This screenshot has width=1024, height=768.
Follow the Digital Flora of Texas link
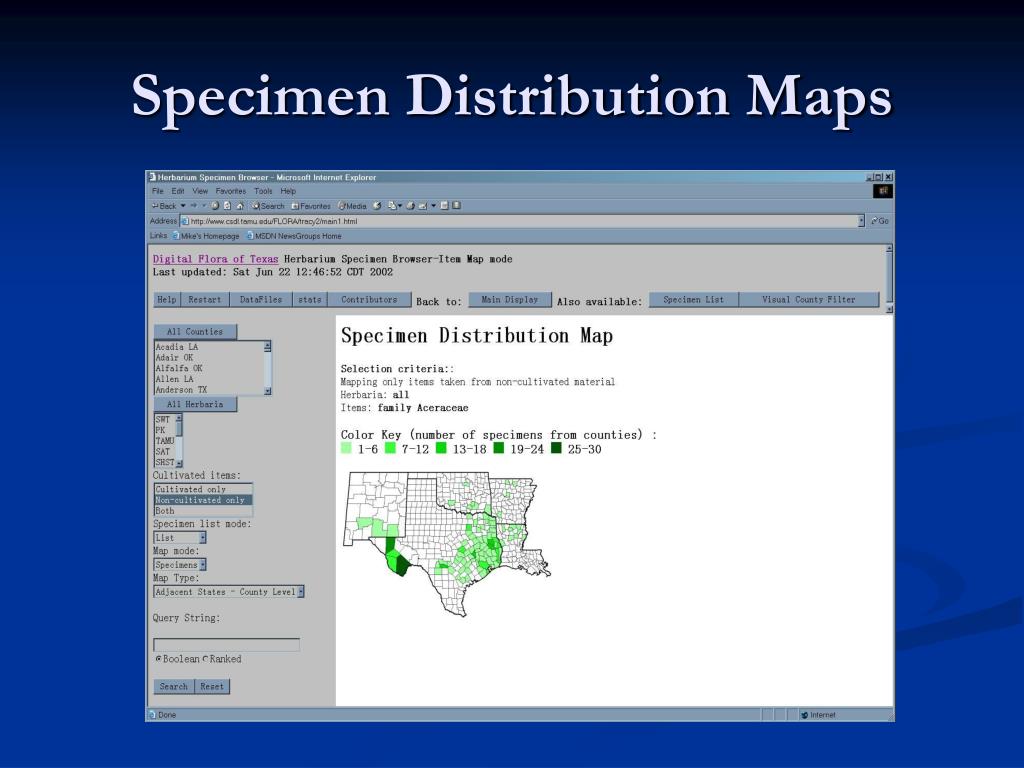click(x=216, y=259)
